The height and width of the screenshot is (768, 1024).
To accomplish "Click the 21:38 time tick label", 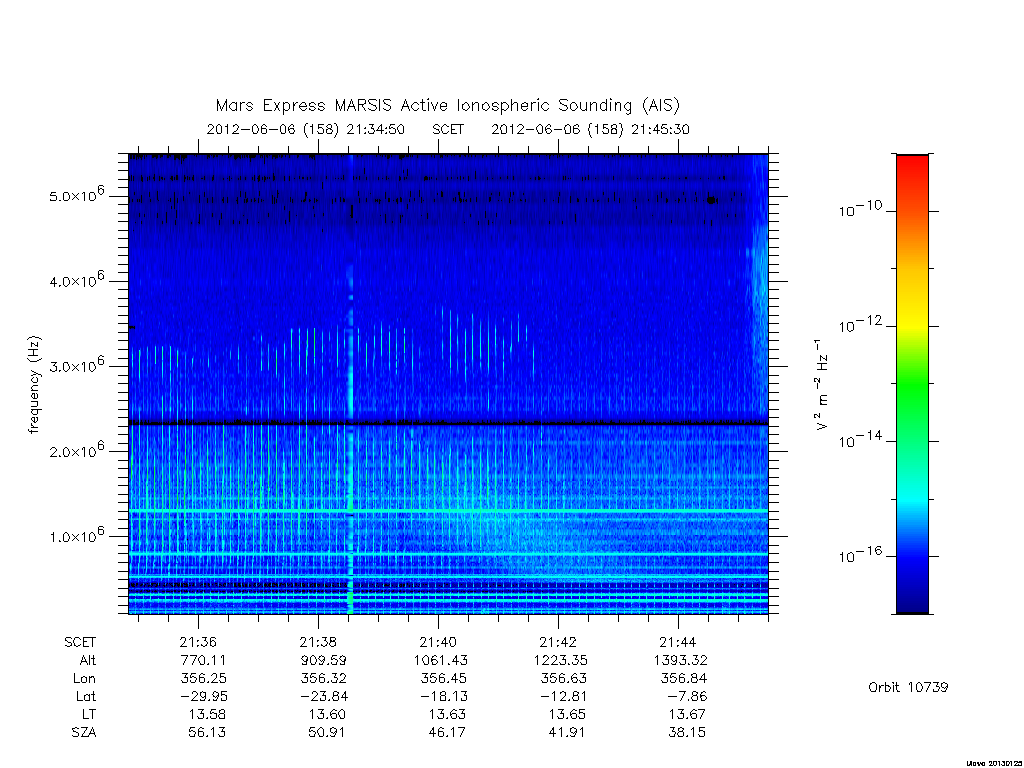I will pos(318,642).
